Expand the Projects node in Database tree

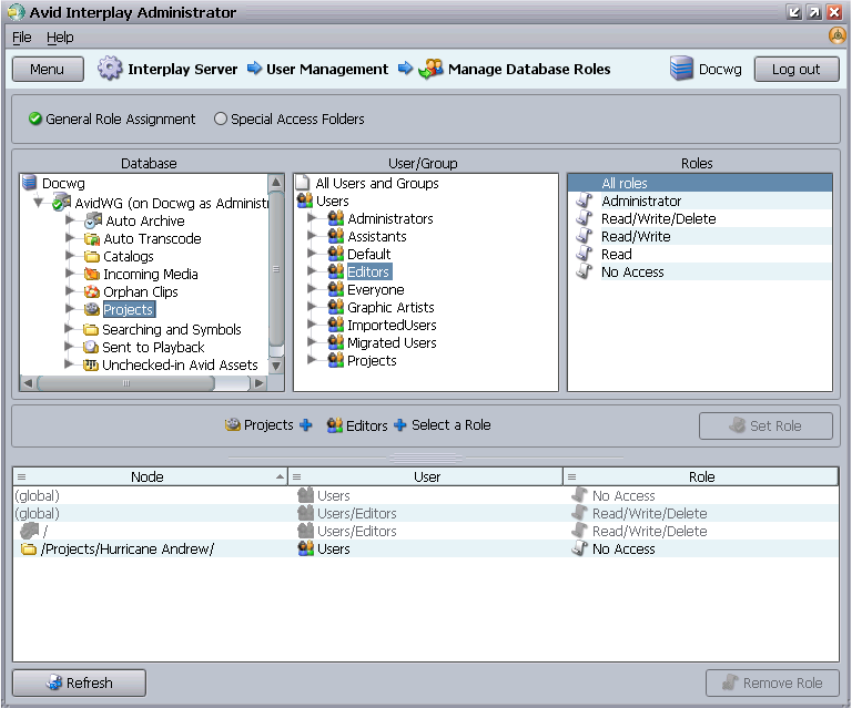pyautogui.click(x=70, y=309)
